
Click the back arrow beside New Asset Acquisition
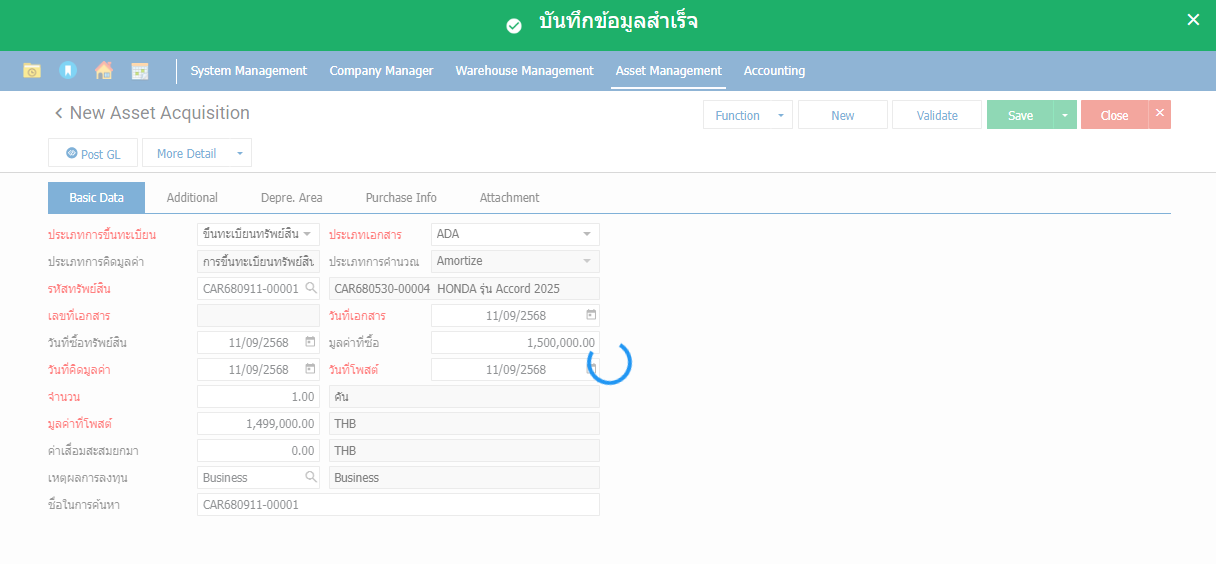pyautogui.click(x=58, y=114)
